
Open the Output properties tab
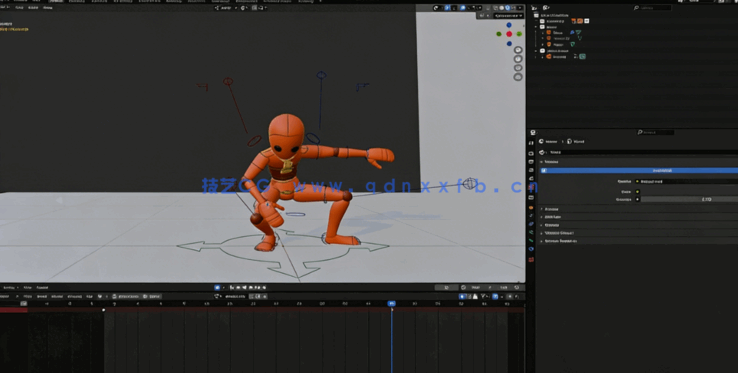click(531, 162)
